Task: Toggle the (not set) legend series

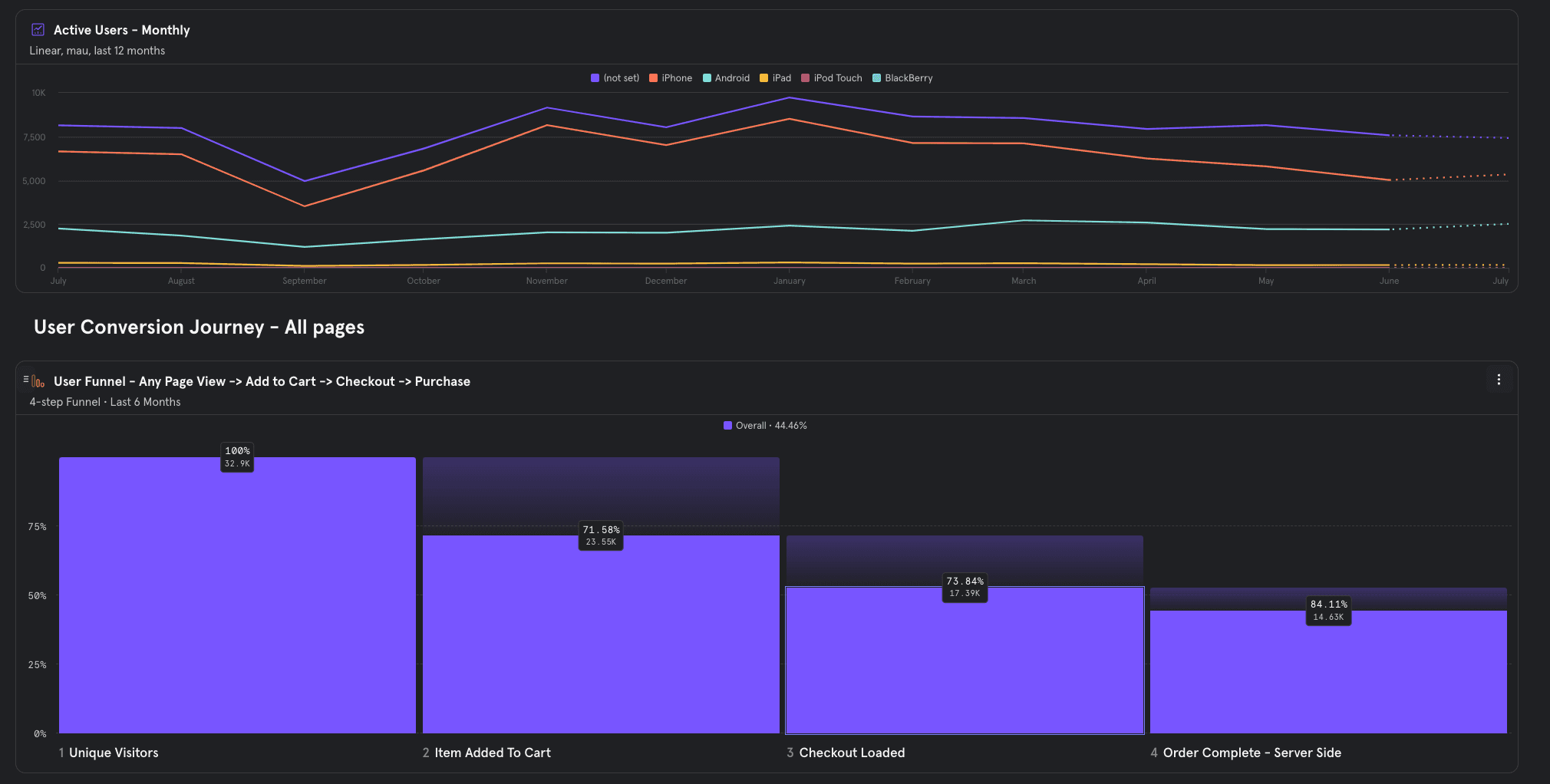Action: (x=615, y=78)
